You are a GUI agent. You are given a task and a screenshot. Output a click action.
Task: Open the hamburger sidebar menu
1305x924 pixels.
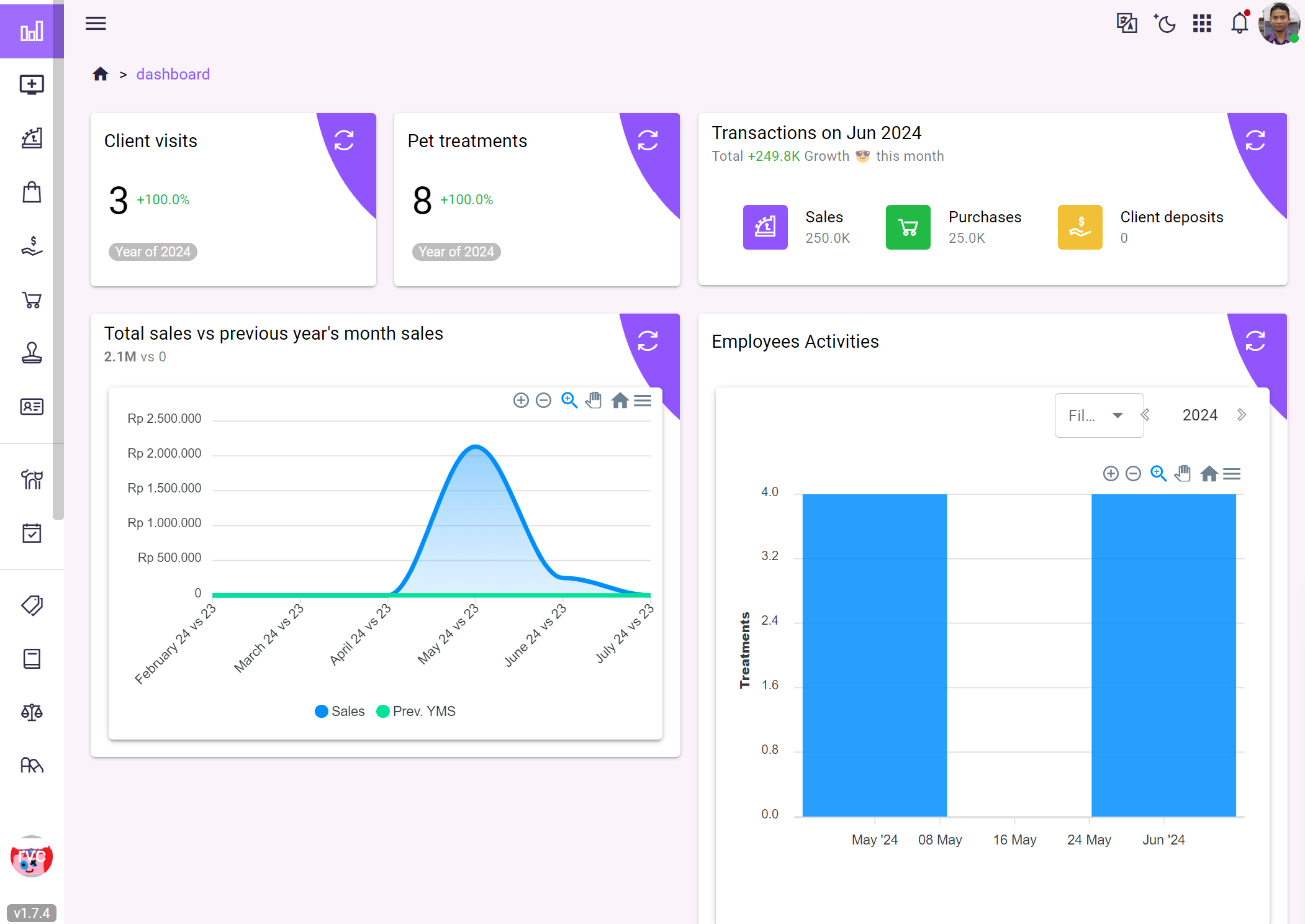[x=96, y=24]
